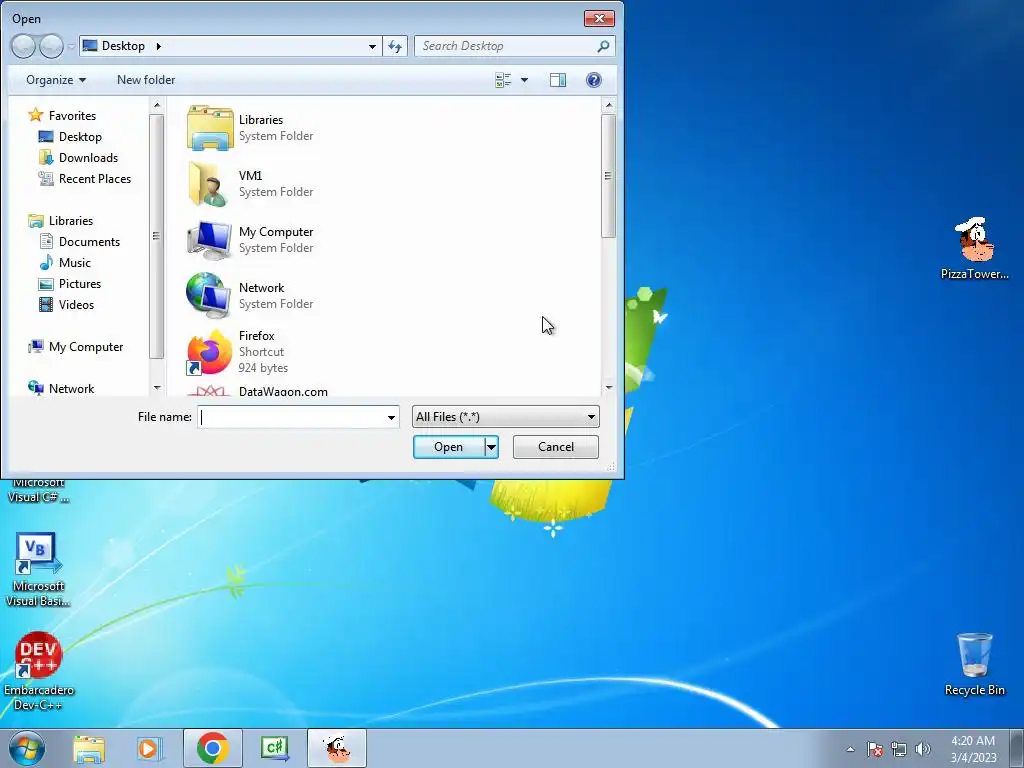Click the New folder button
This screenshot has width=1024, height=768.
point(146,80)
